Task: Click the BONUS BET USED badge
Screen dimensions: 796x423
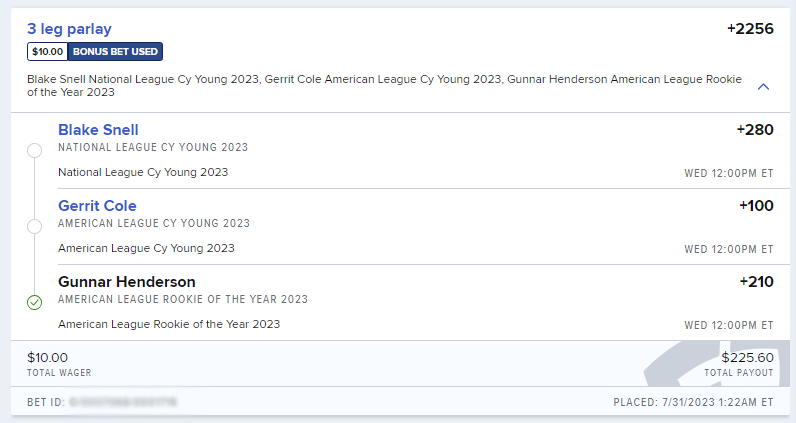Action: (115, 51)
